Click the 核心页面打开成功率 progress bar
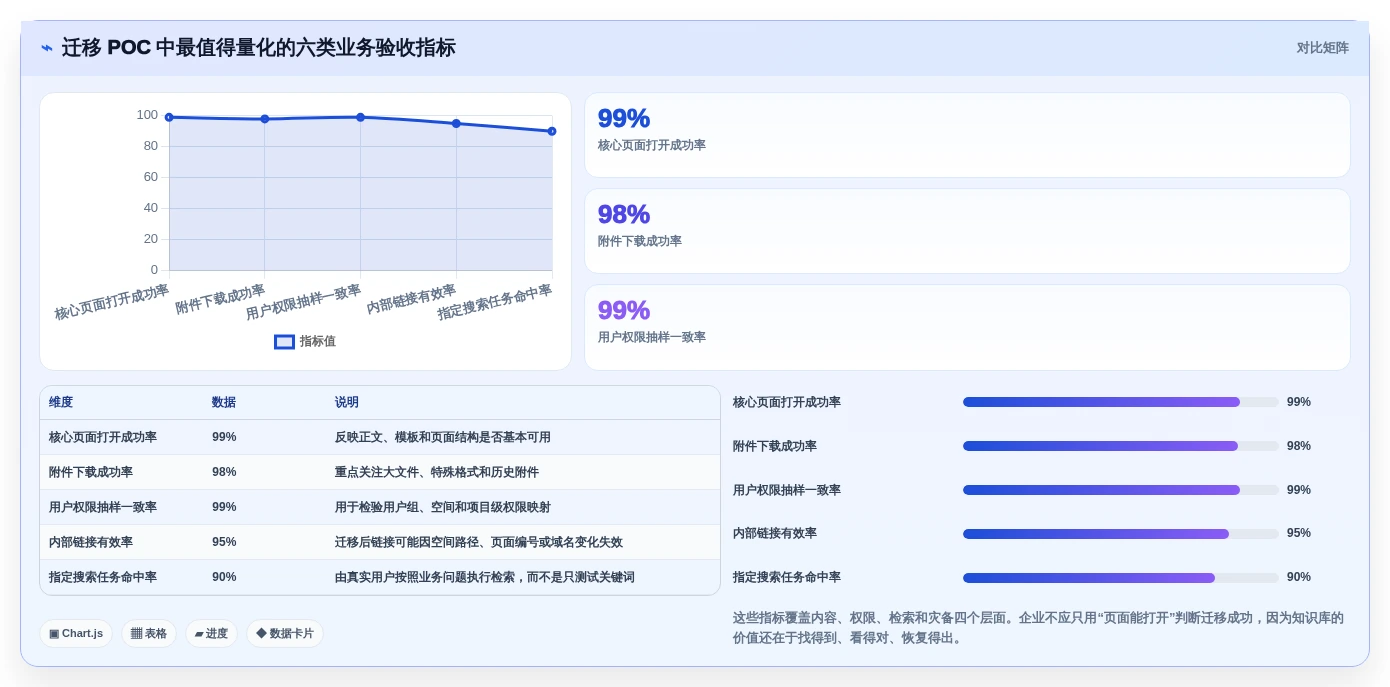 1121,402
